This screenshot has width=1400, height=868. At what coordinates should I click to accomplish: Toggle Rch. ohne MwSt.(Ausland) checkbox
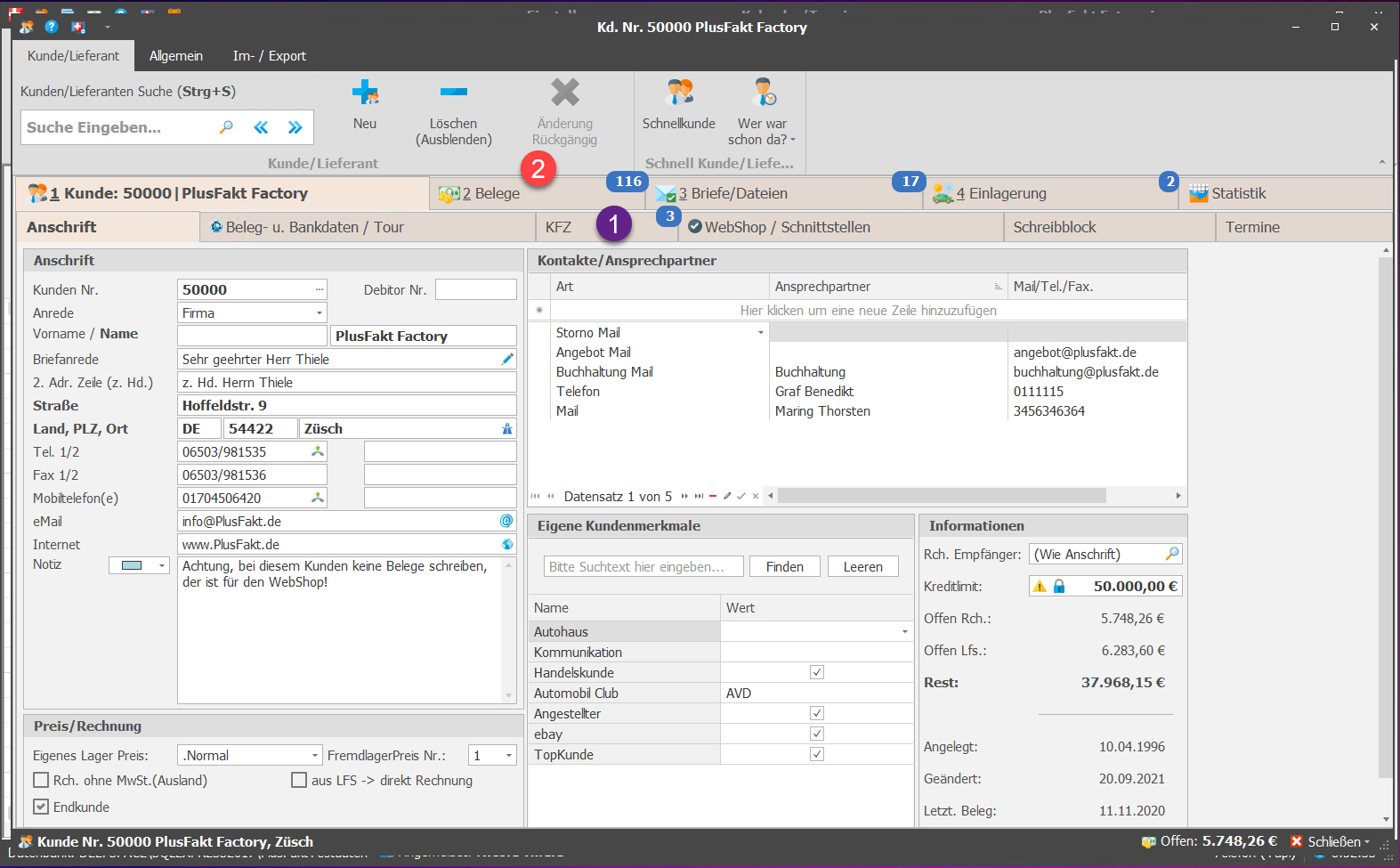[41, 780]
